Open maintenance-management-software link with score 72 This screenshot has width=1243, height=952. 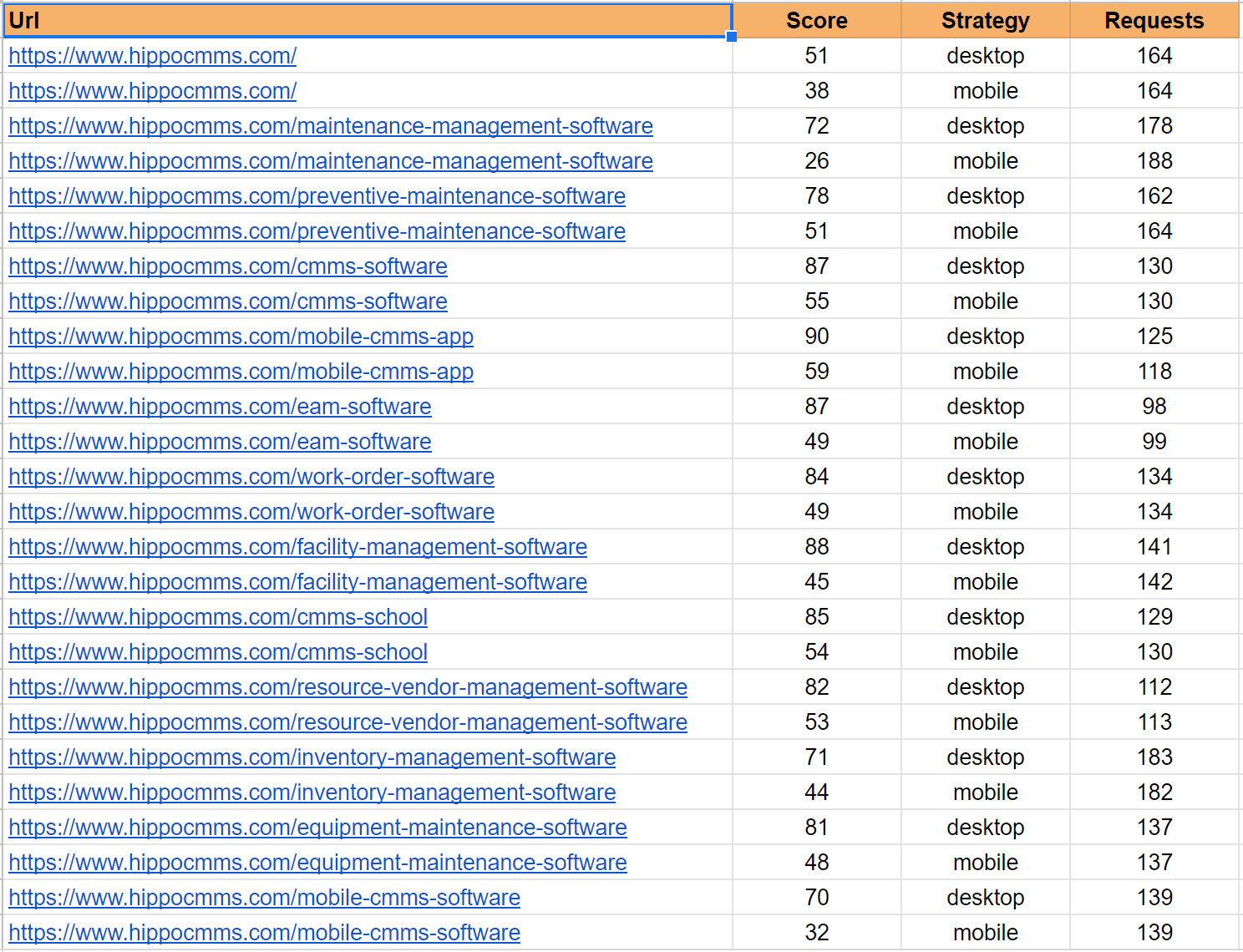[331, 126]
